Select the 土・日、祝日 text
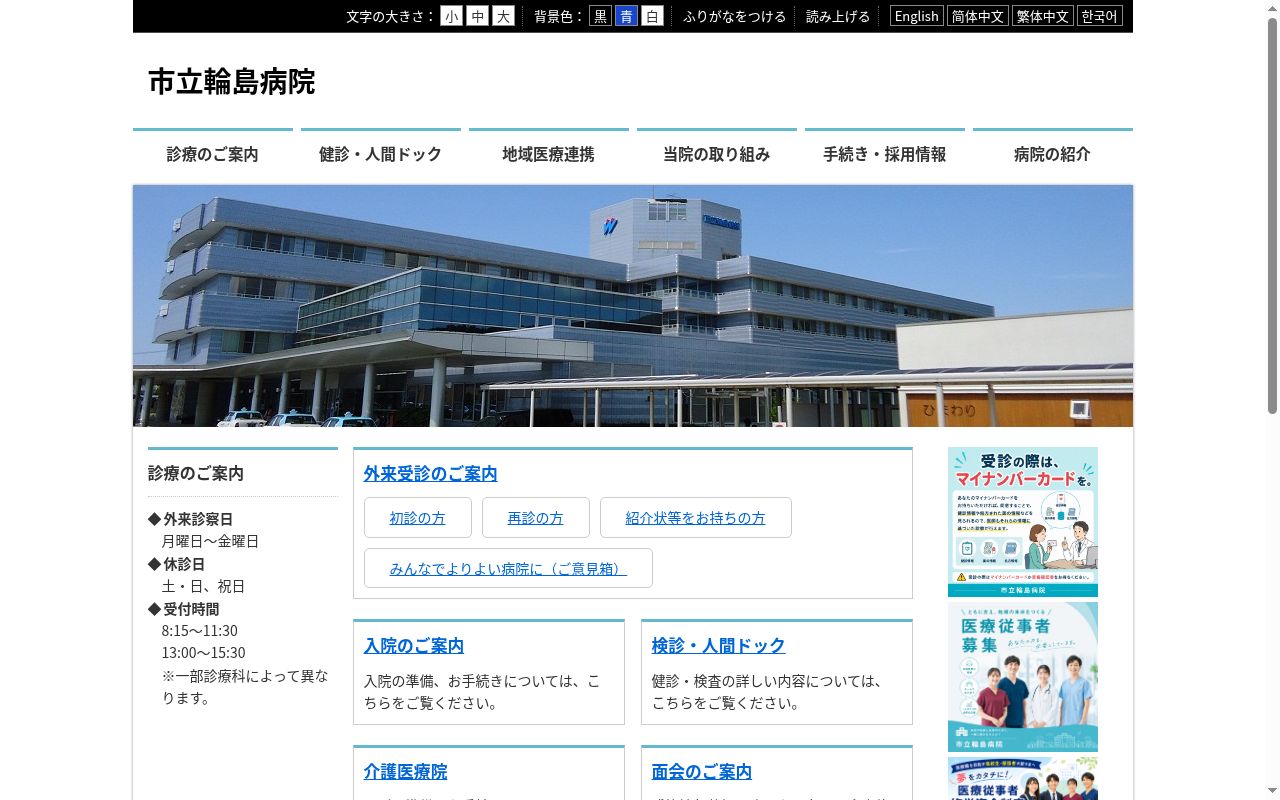 click(203, 586)
